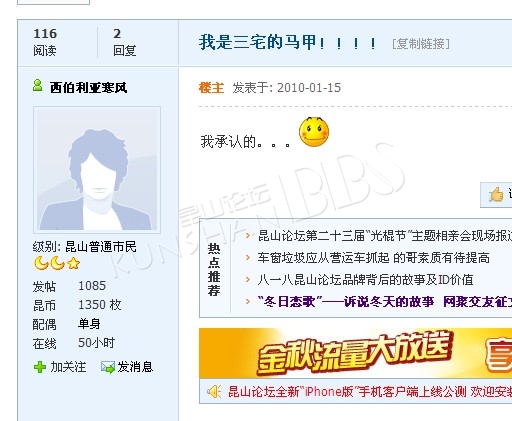Click arrow bullet beside 光棍节 topic

pyautogui.click(x=248, y=236)
